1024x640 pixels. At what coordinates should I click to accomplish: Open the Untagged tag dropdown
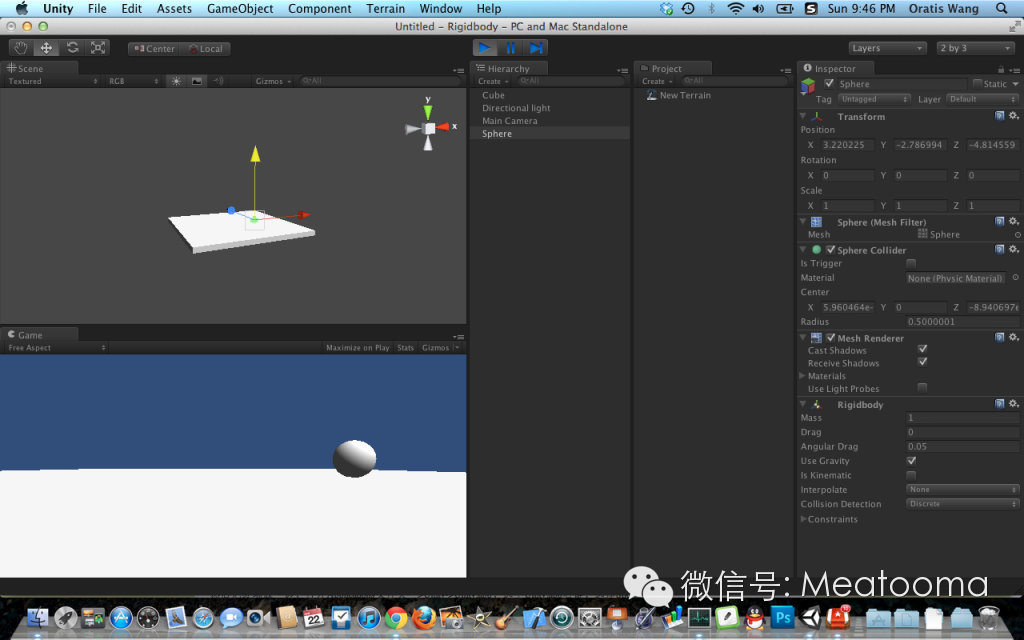[x=874, y=99]
